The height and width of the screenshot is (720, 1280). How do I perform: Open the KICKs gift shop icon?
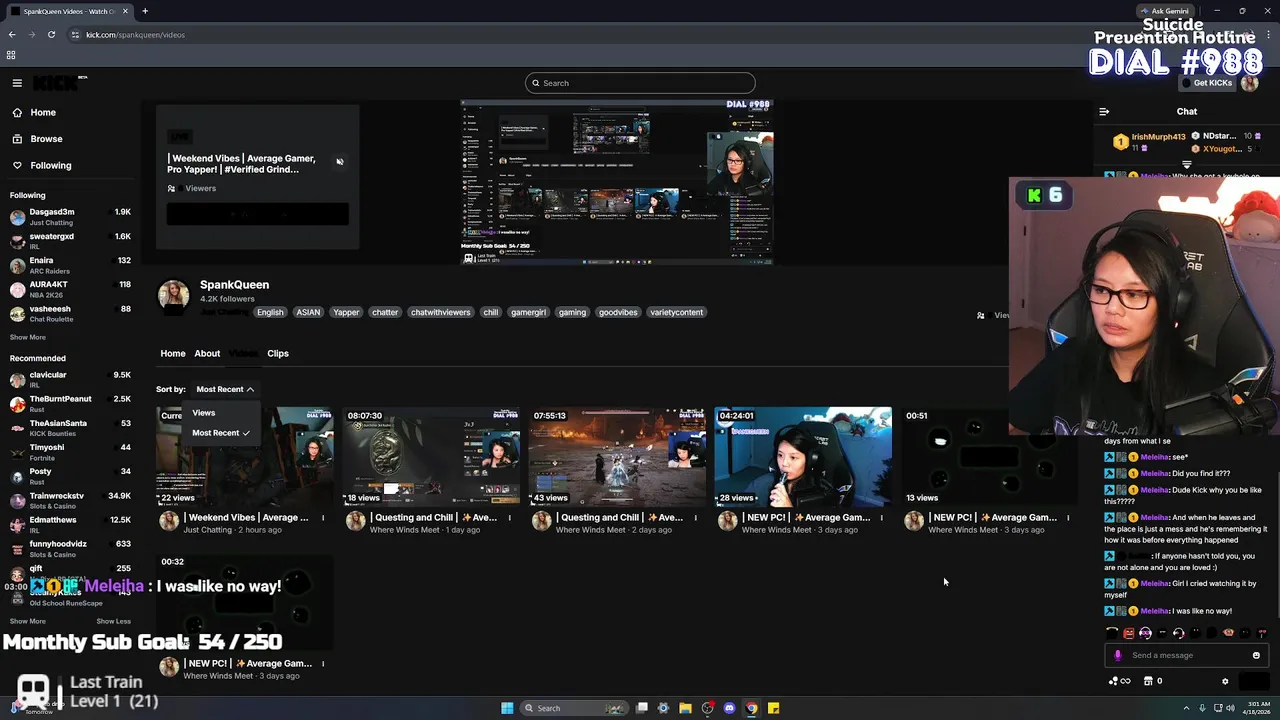tap(1146, 681)
